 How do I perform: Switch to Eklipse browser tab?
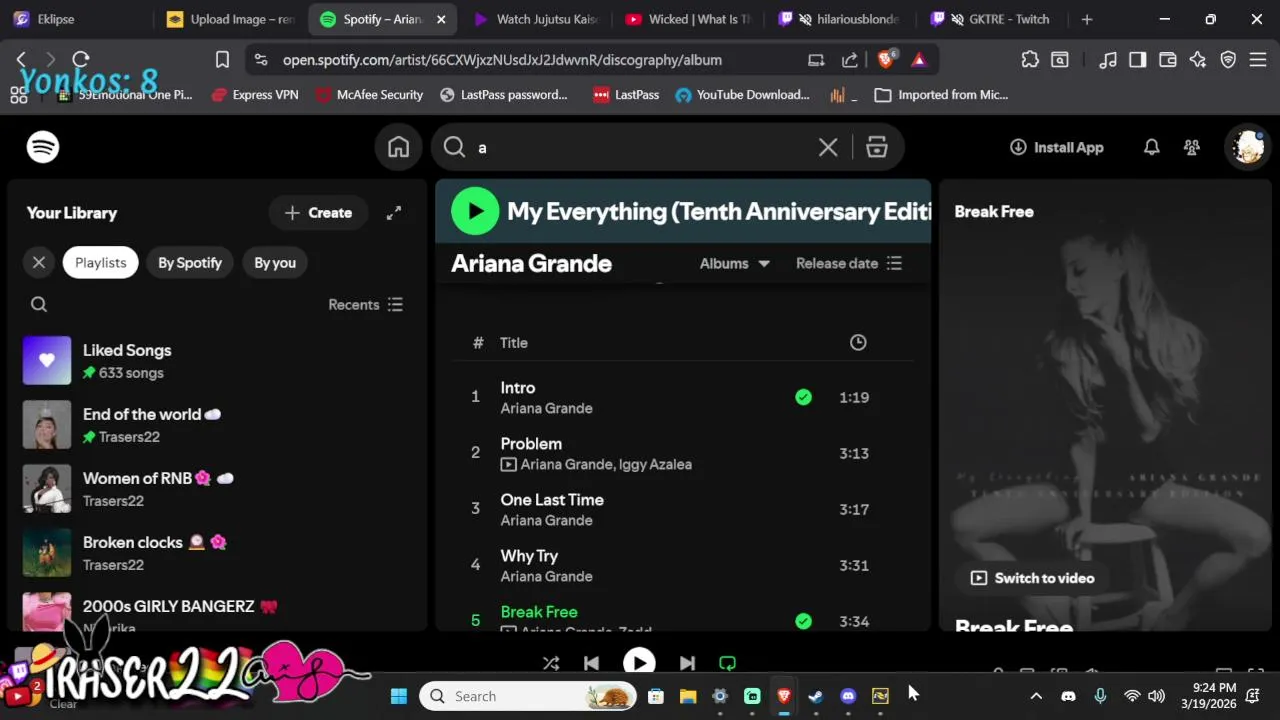click(x=78, y=19)
